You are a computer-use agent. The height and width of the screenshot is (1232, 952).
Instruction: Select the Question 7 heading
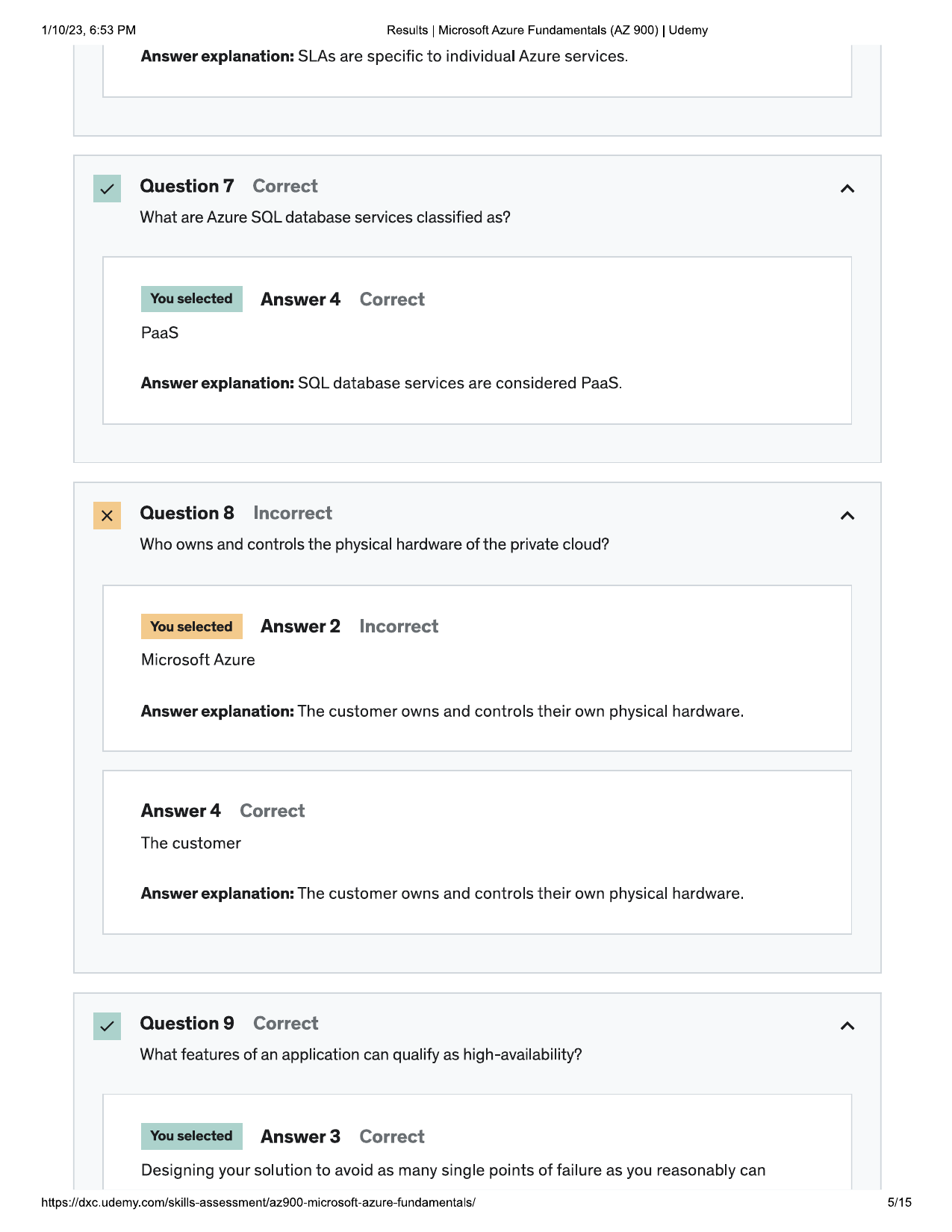click(x=187, y=186)
